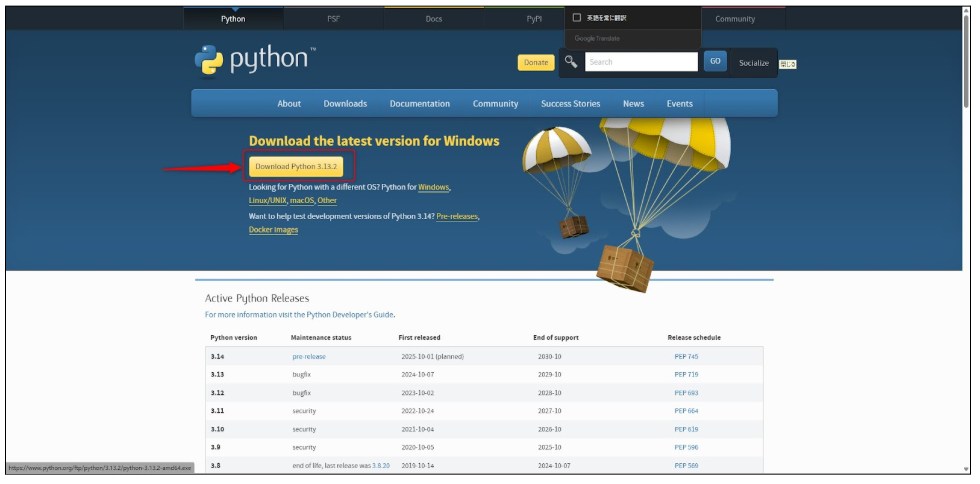Open the PSF top tab
980x484 pixels.
click(x=334, y=19)
